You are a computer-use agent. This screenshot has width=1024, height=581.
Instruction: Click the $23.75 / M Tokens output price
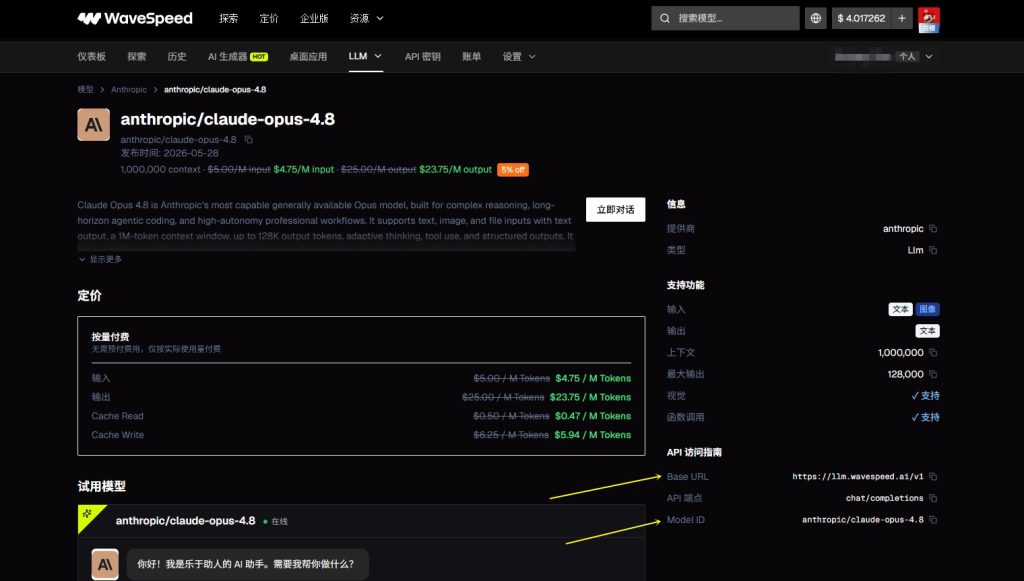590,397
